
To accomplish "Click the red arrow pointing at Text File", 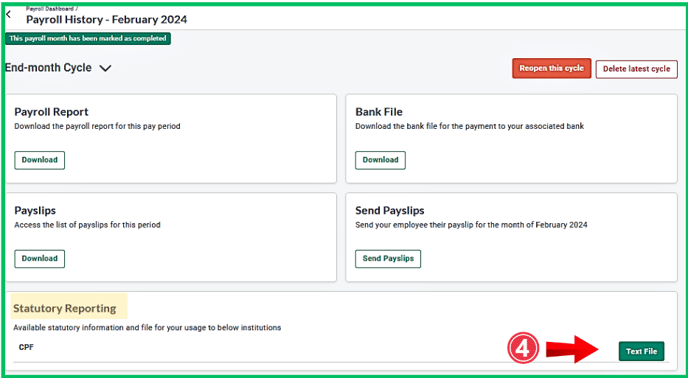I will [x=572, y=349].
